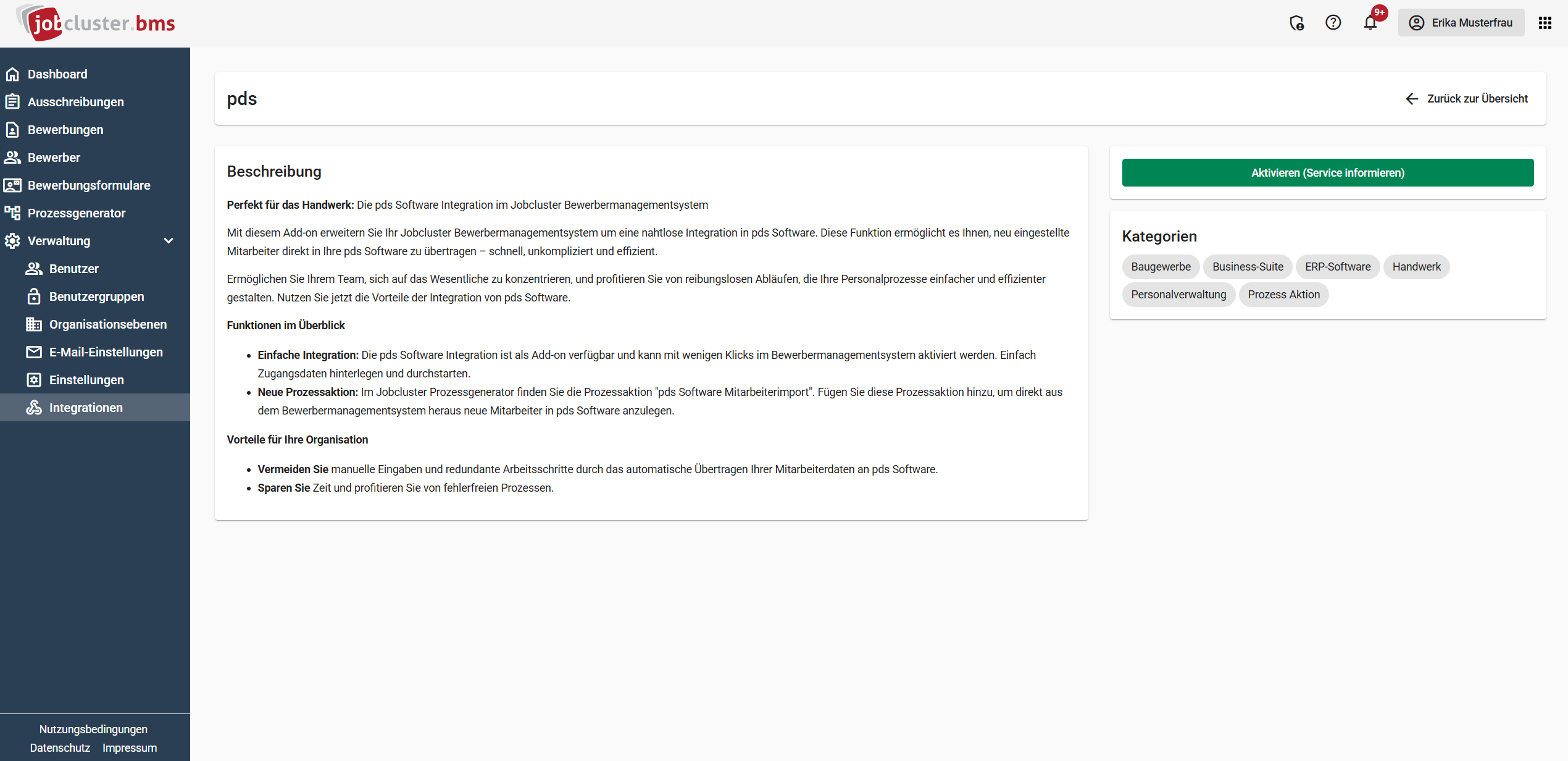Click the Organisationsebenen building icon
1568x761 pixels.
click(x=34, y=324)
